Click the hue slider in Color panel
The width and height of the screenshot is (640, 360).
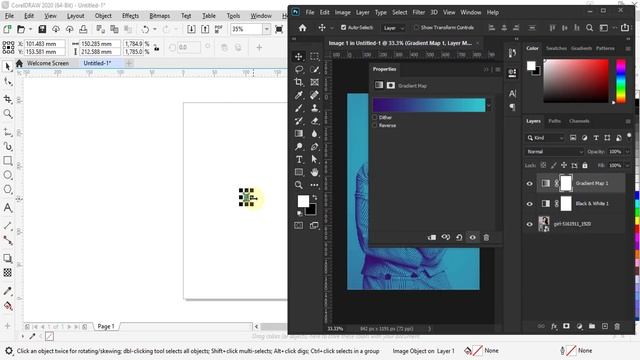click(620, 81)
